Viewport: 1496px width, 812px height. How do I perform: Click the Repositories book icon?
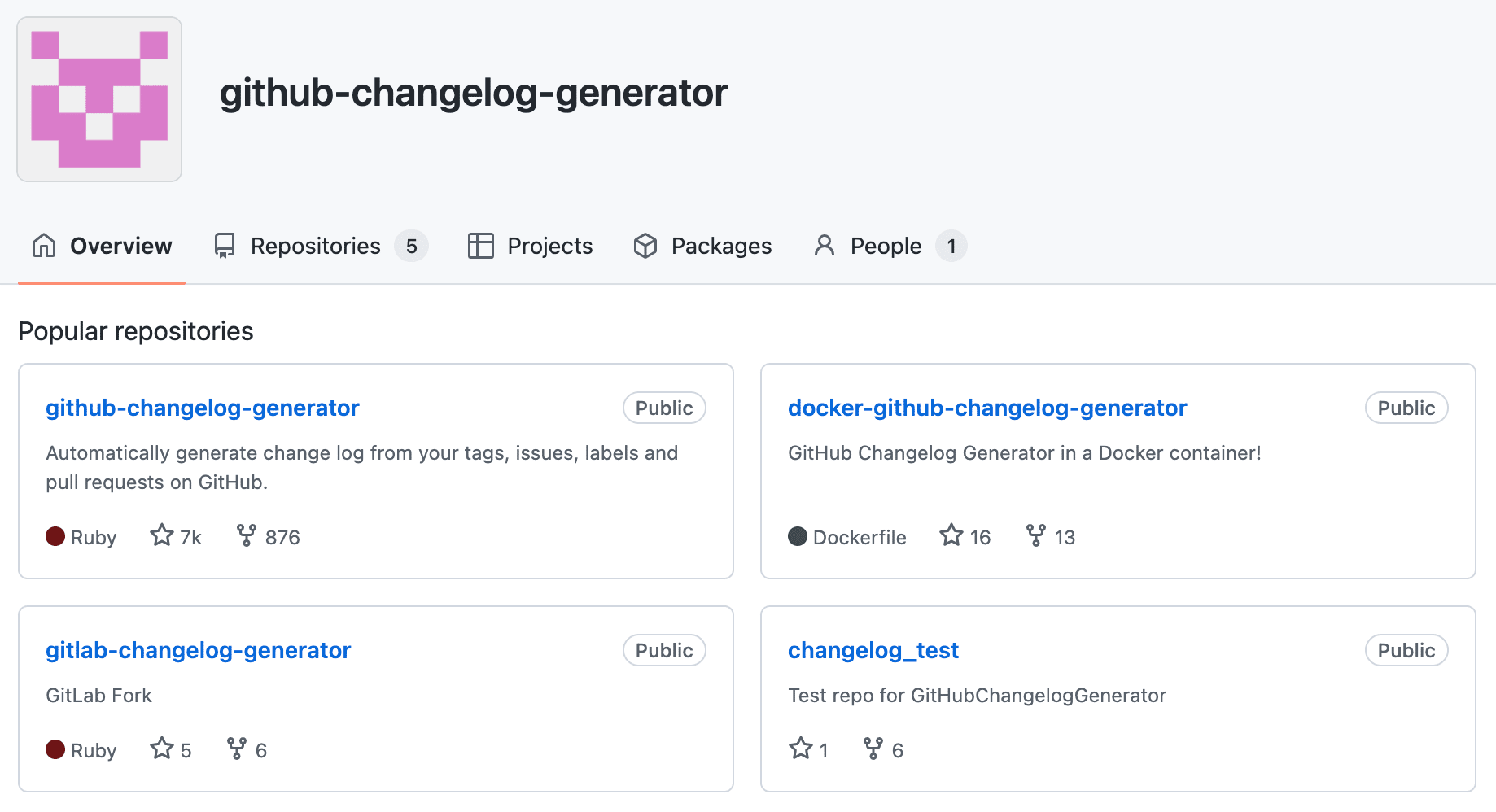pyautogui.click(x=225, y=246)
